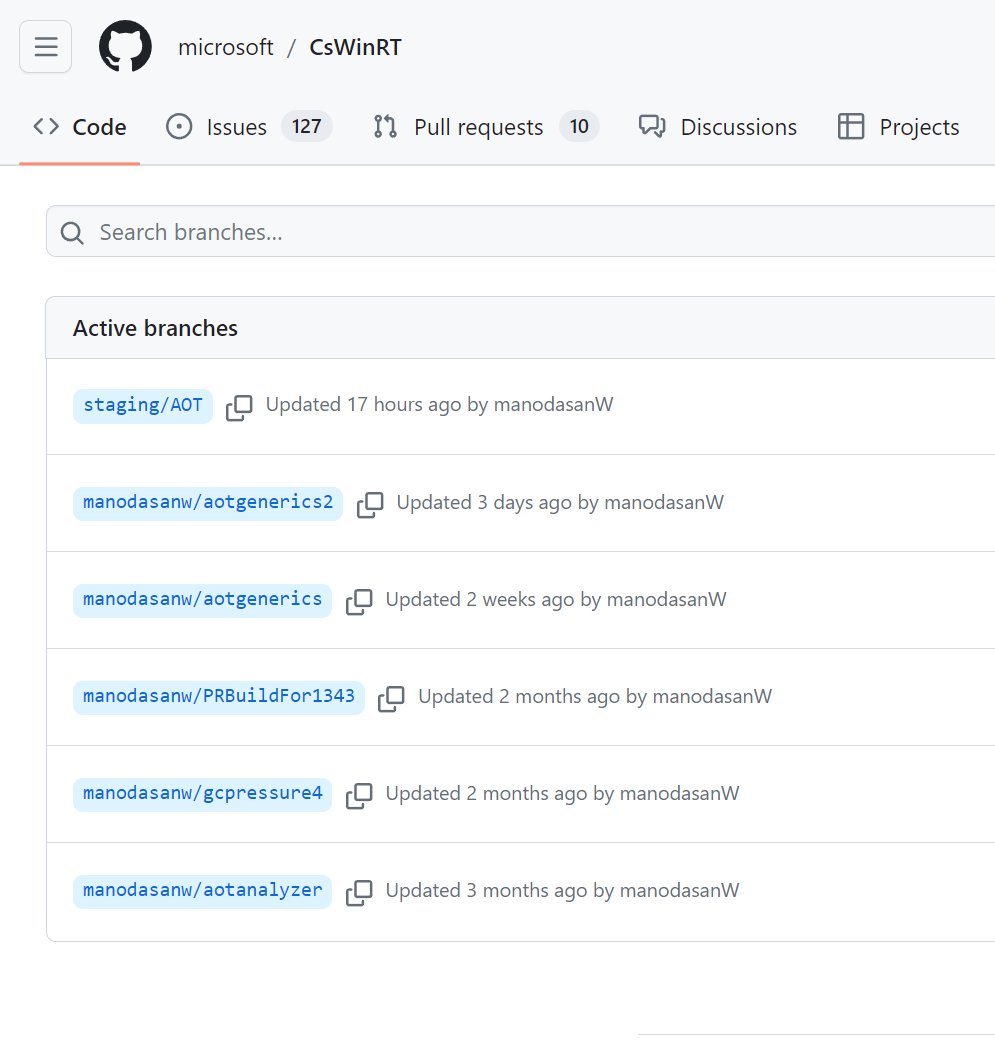
Task: Click the Pull requests count badge 10
Action: coord(579,126)
